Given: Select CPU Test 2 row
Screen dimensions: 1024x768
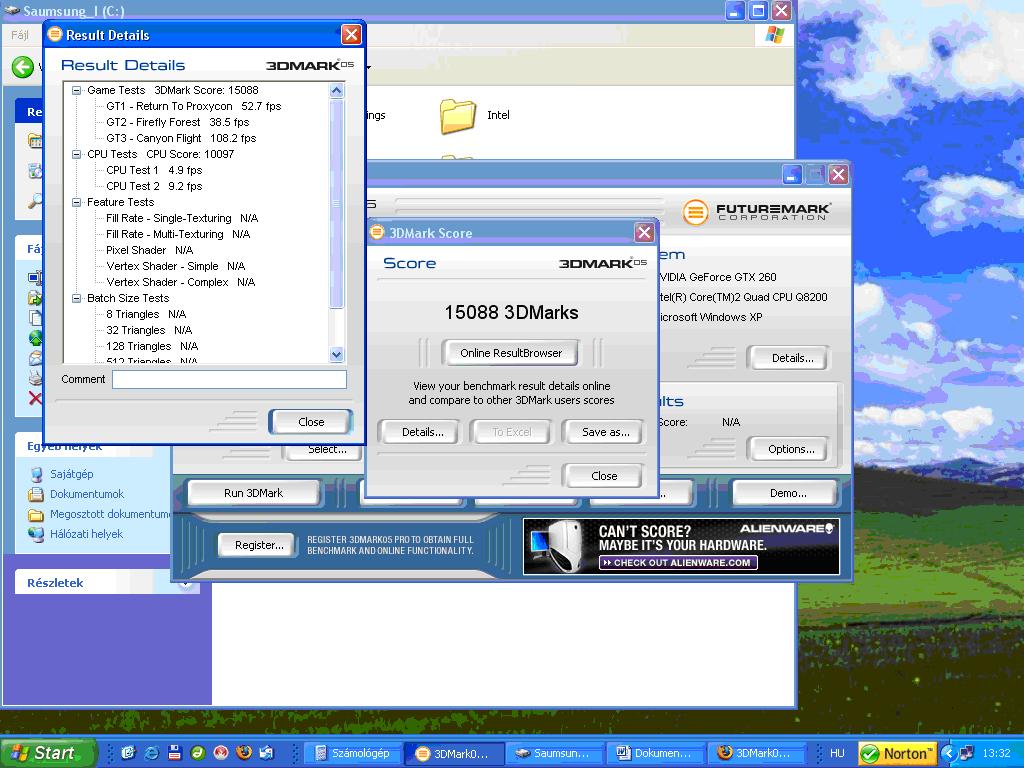Looking at the screenshot, I should (154, 186).
